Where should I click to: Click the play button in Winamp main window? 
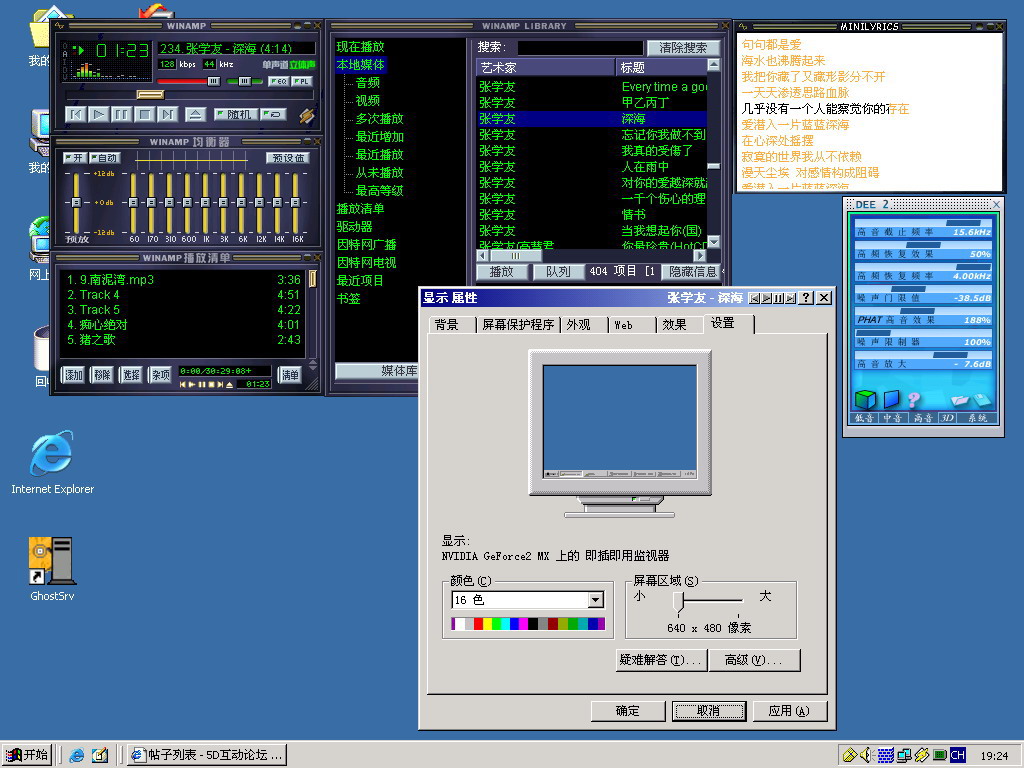(x=99, y=114)
